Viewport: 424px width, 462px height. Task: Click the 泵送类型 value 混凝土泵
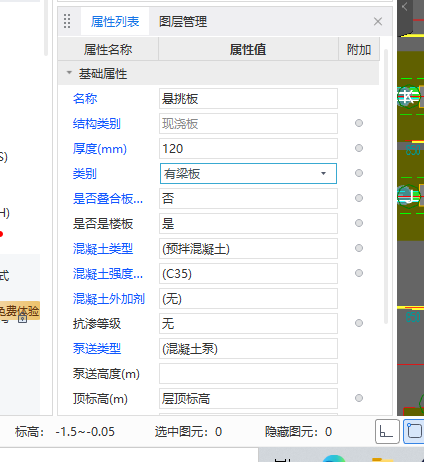tap(248, 349)
